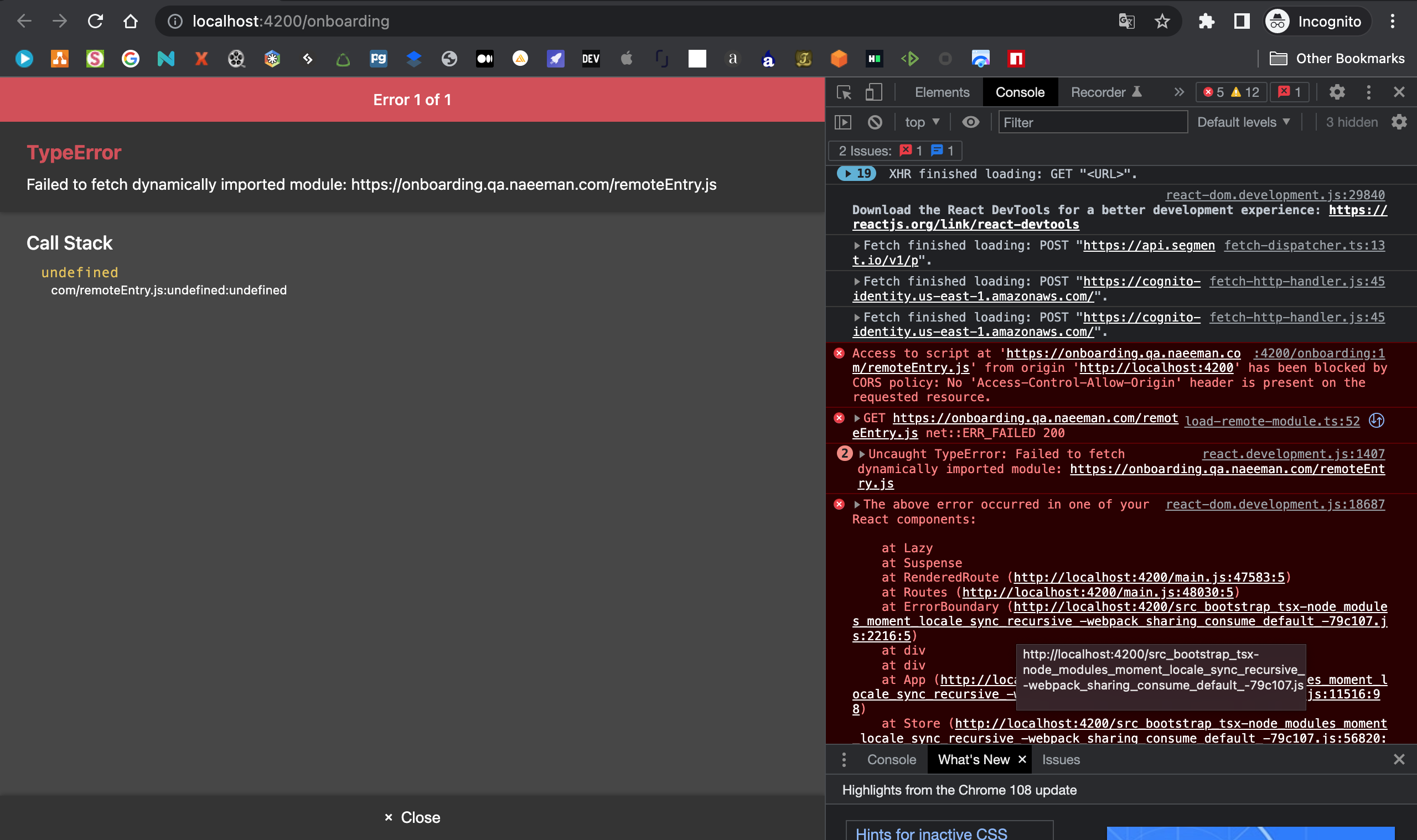Close the error overlay via Close button
Screen dimensions: 1417x840
[x=412, y=817]
